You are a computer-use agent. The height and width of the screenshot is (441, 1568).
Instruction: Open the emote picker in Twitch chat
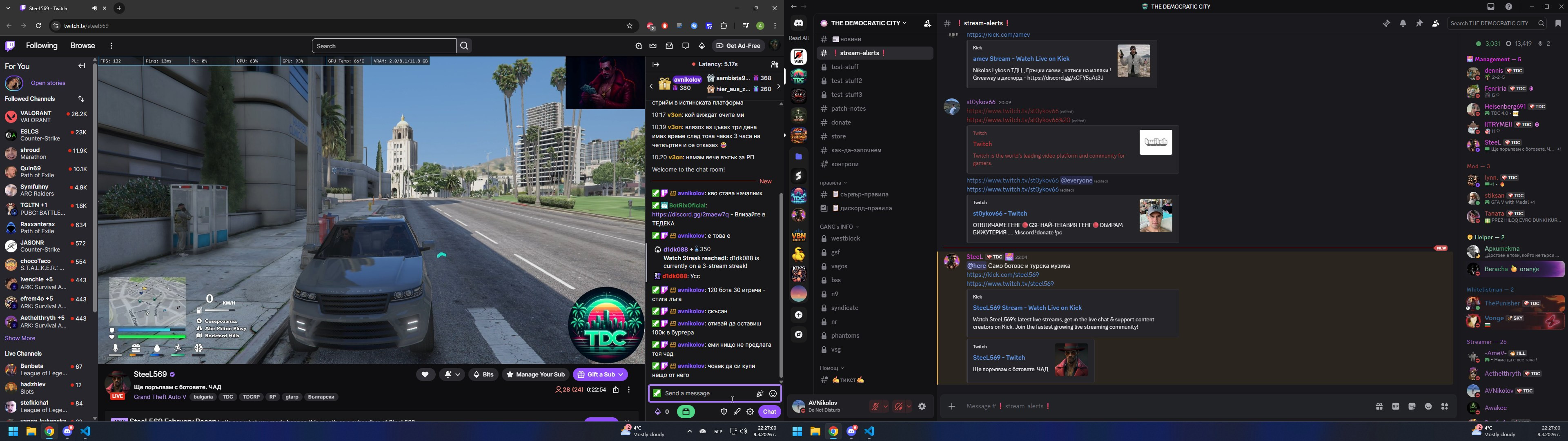(x=773, y=394)
